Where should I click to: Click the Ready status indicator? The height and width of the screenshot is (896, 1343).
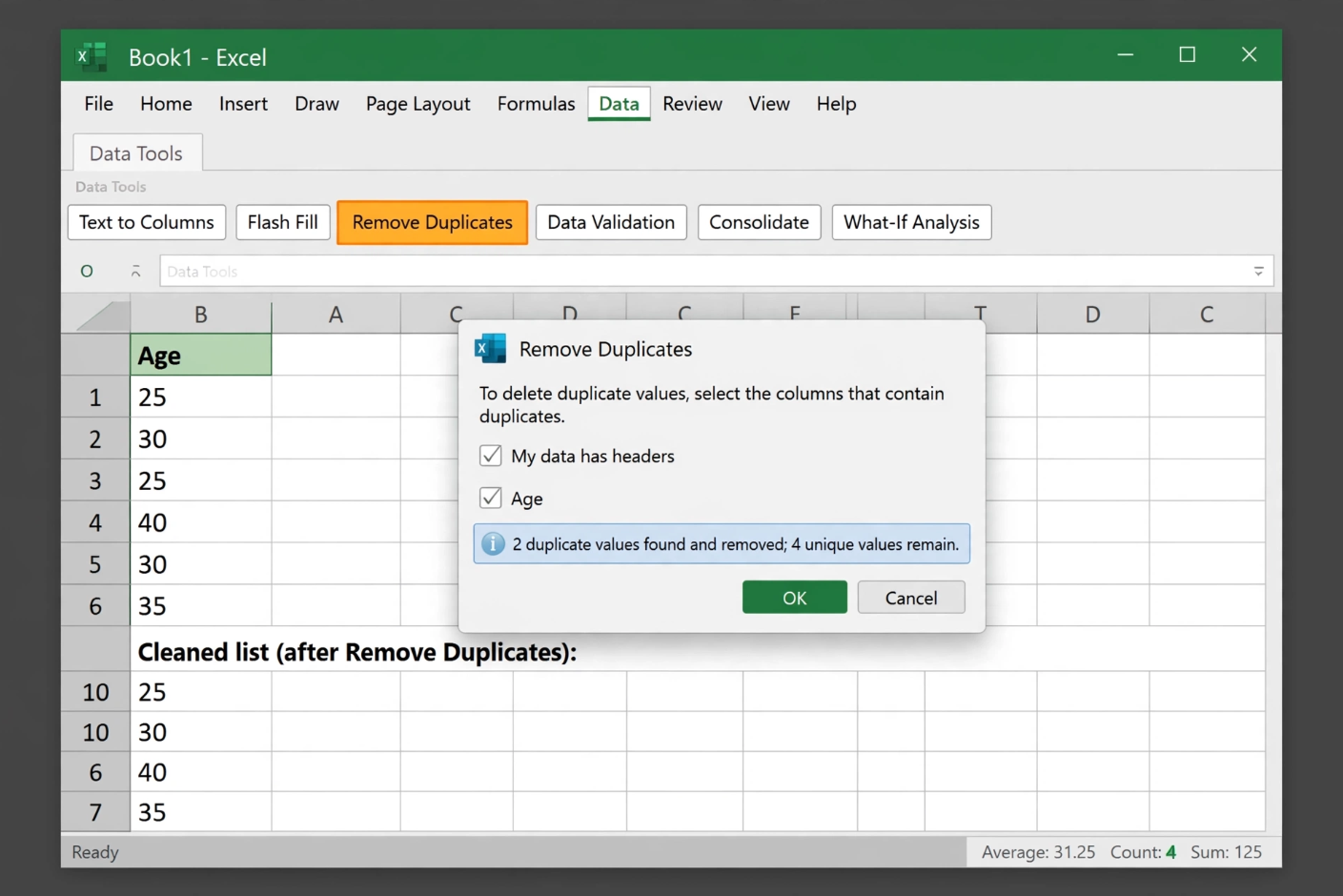pos(95,852)
